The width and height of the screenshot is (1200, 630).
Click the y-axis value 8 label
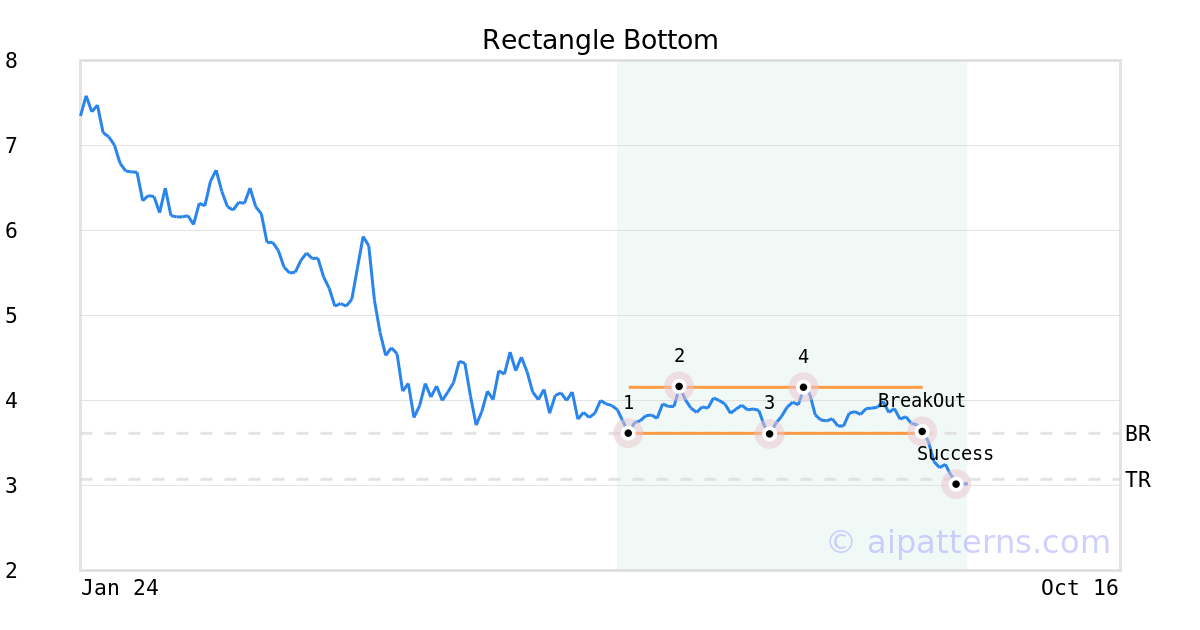(11, 61)
